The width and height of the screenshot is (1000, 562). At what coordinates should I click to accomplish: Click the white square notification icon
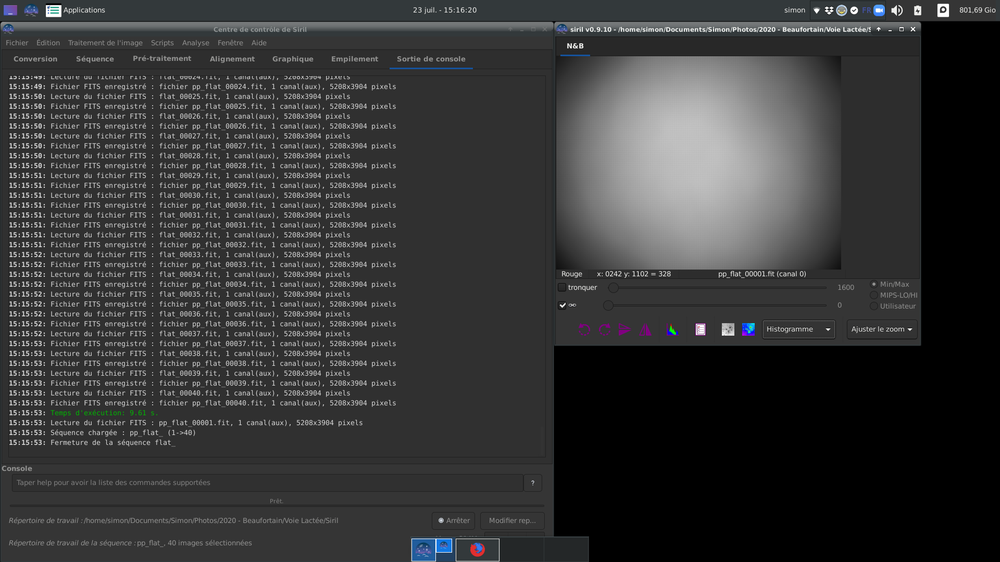[x=943, y=10]
